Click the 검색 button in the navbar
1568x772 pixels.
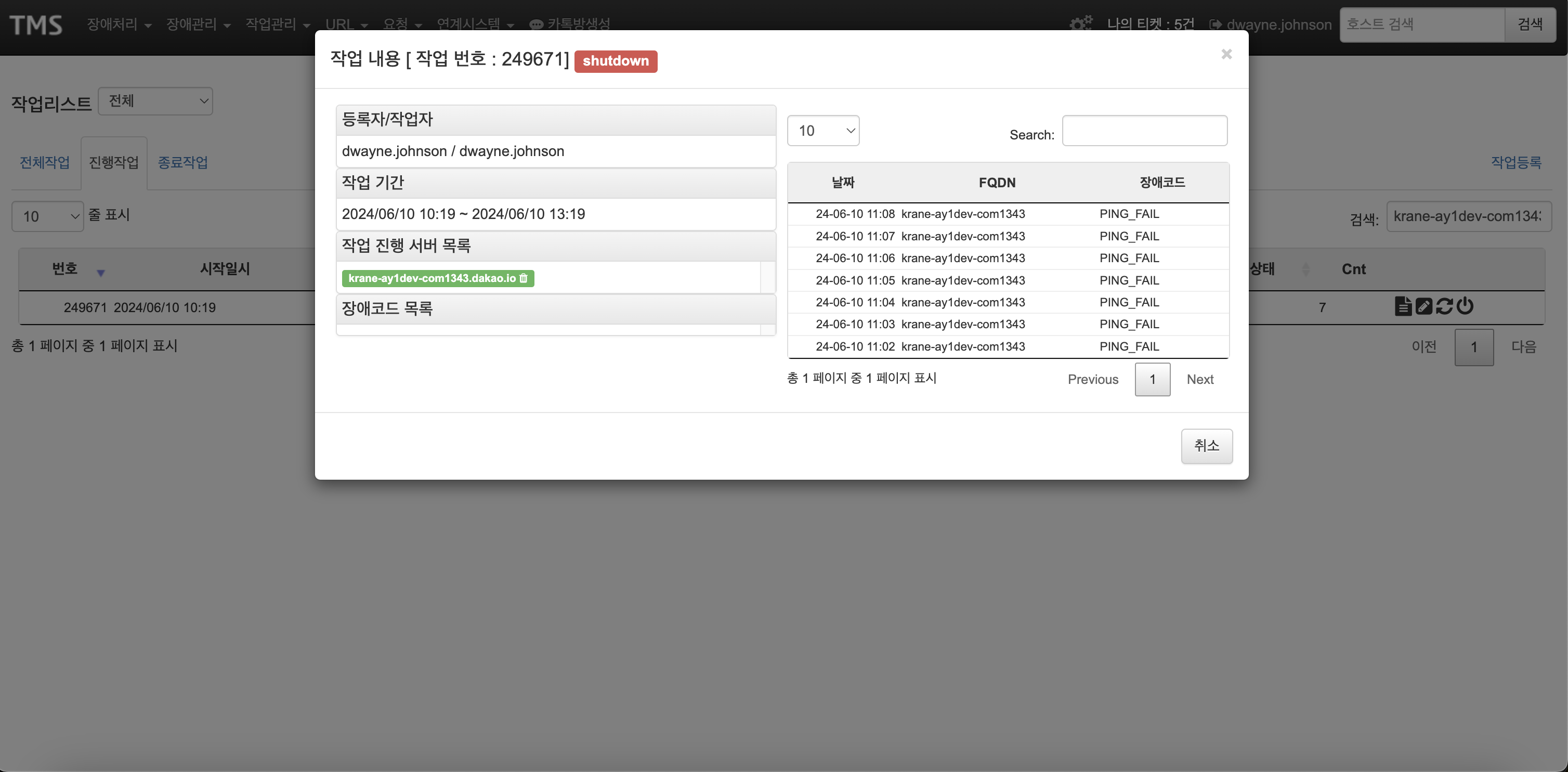coord(1530,24)
